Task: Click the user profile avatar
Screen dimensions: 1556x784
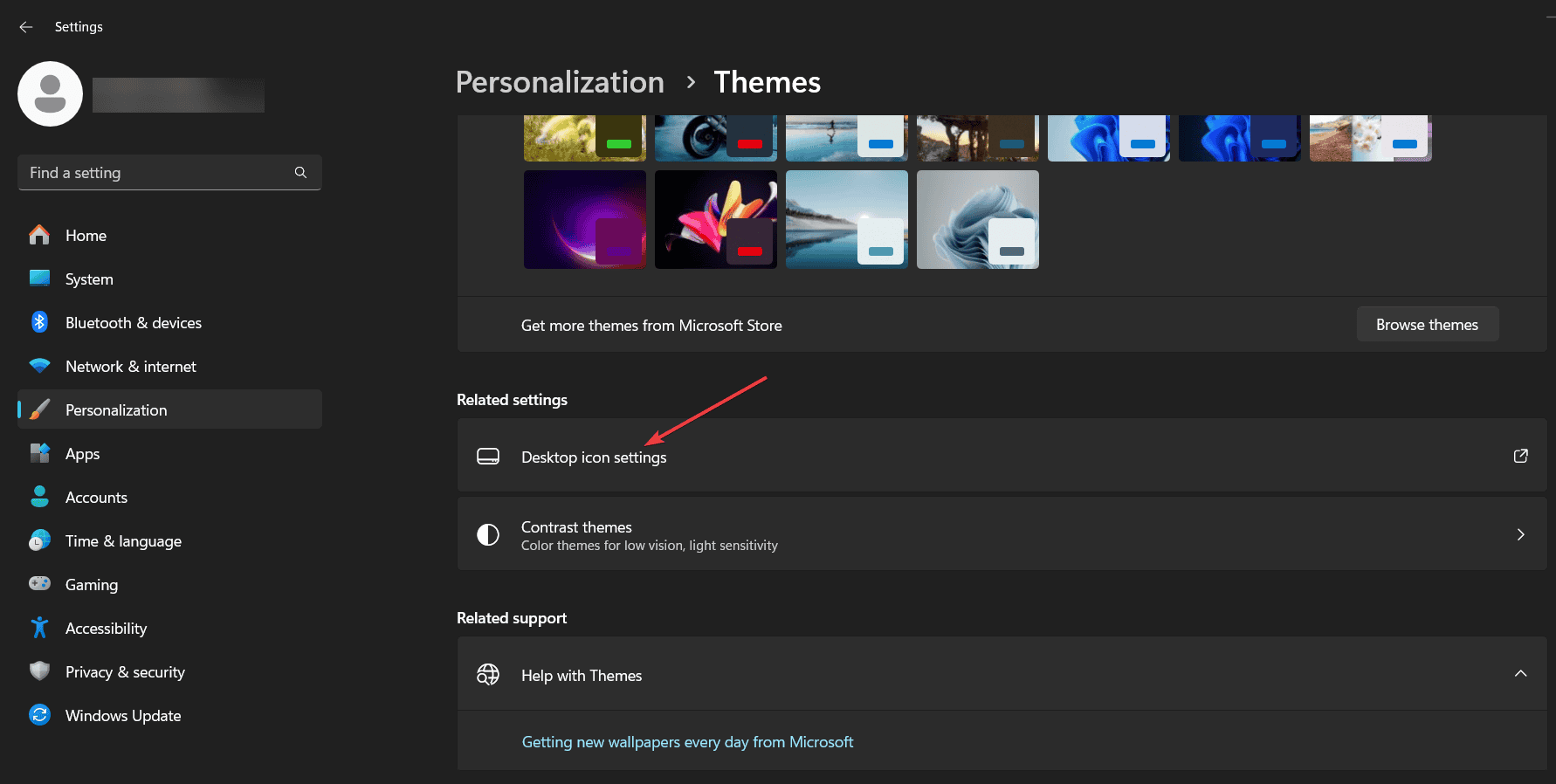Action: (50, 93)
